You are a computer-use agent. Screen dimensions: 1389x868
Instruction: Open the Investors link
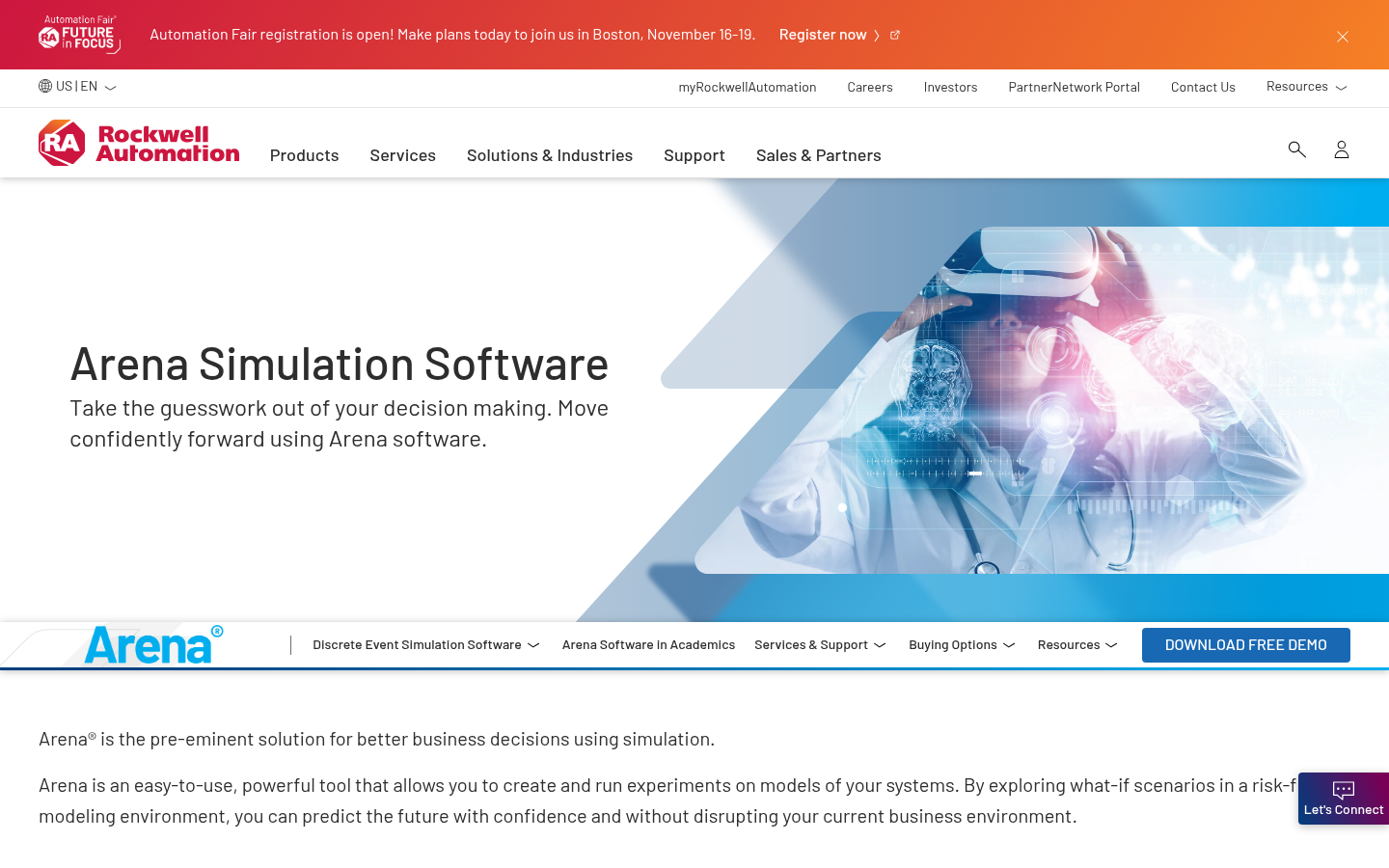point(951,87)
